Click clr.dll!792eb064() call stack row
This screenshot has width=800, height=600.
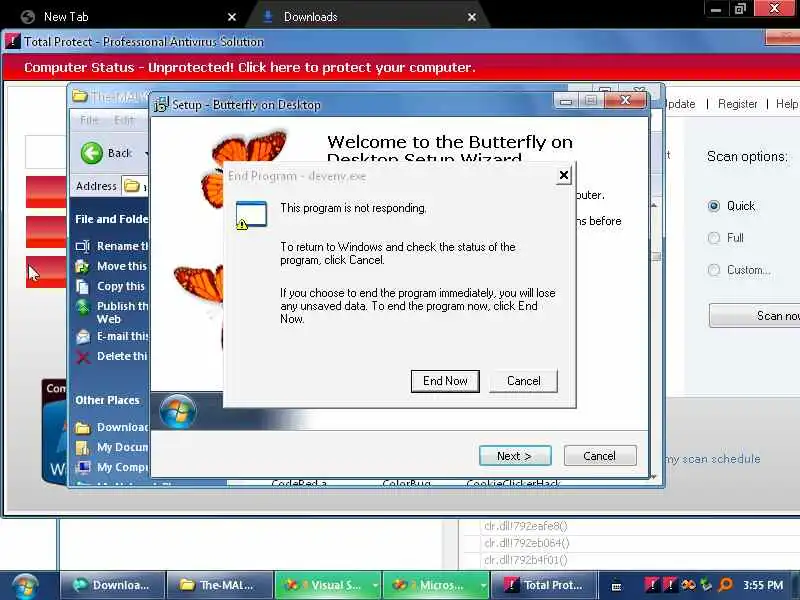527,543
